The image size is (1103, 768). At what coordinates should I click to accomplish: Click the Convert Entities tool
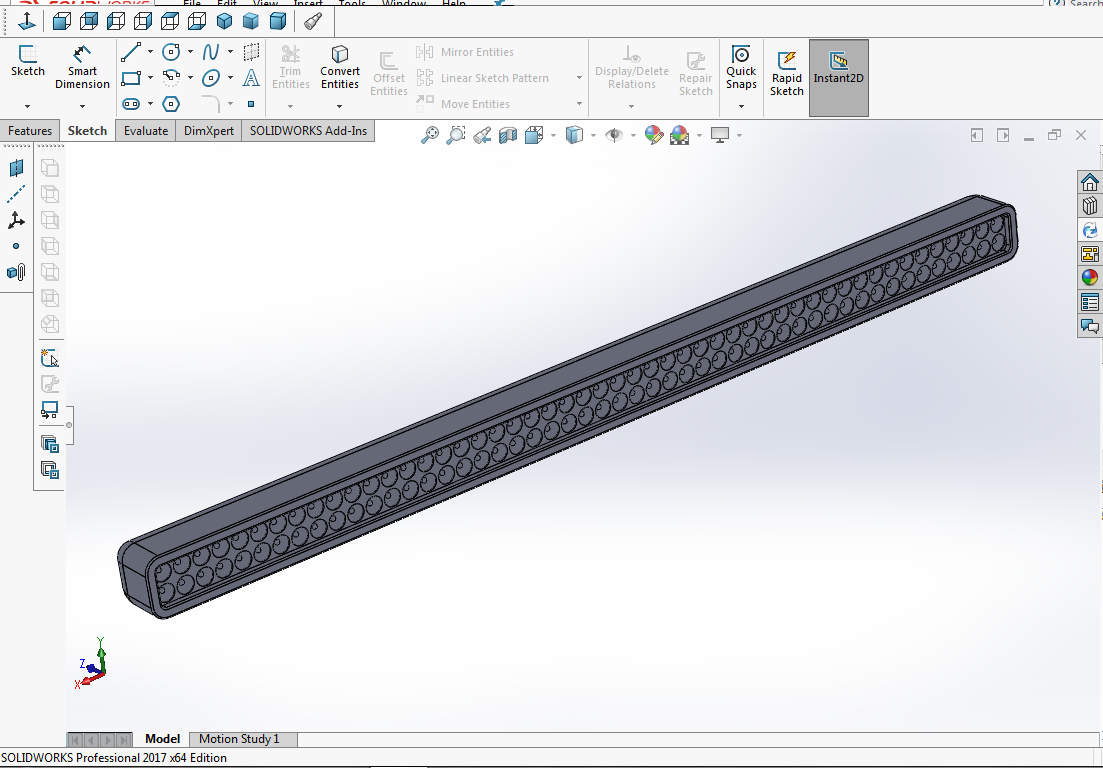pos(340,67)
